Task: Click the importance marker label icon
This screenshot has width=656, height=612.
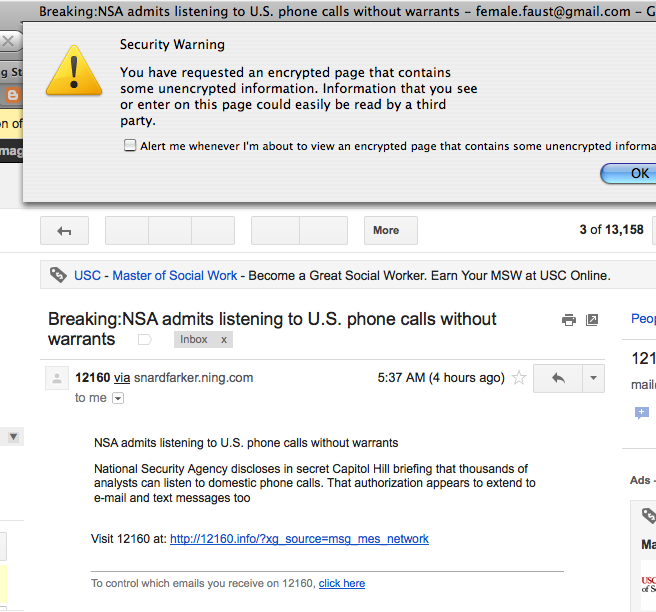Action: [x=145, y=340]
